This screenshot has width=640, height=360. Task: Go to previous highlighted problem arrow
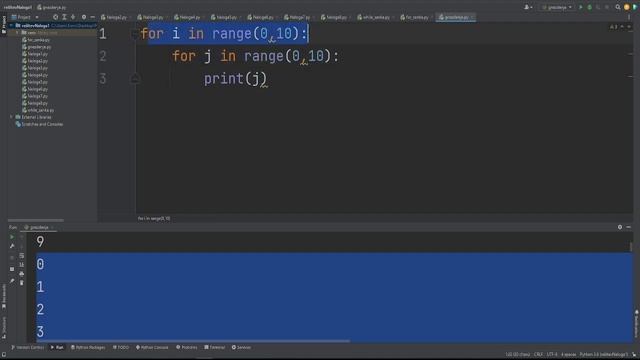coord(622,27)
